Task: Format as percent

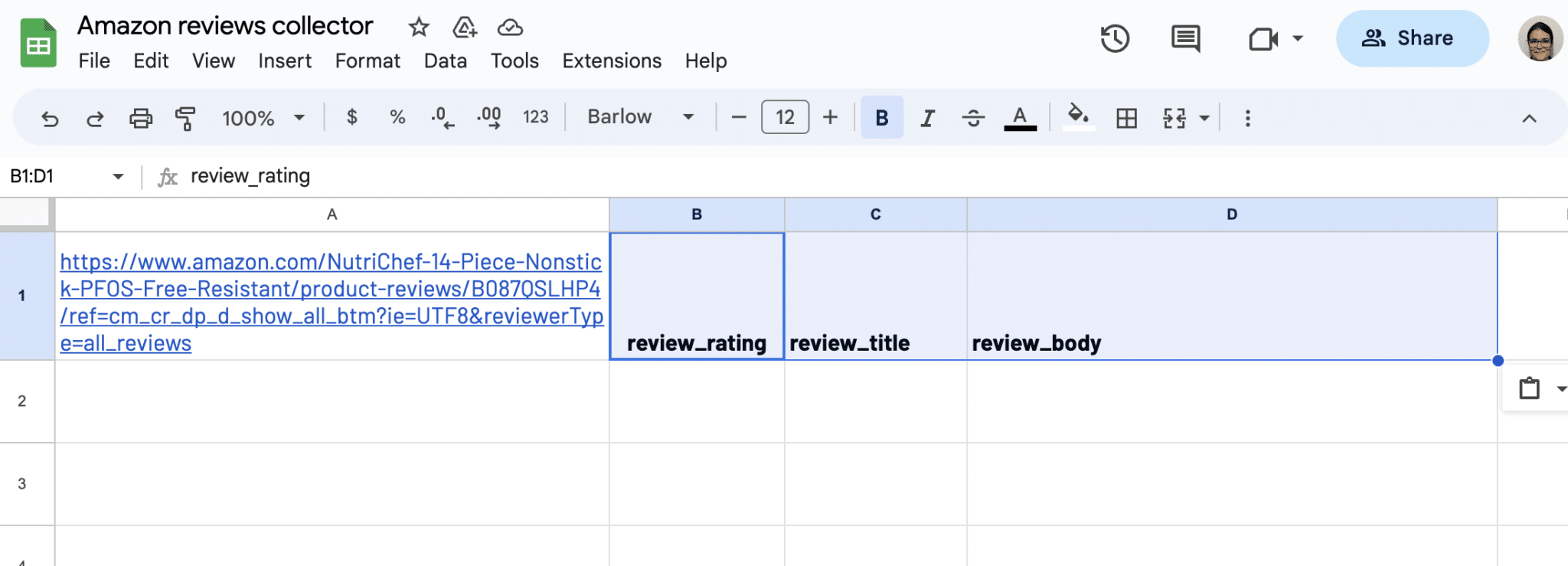Action: [397, 117]
